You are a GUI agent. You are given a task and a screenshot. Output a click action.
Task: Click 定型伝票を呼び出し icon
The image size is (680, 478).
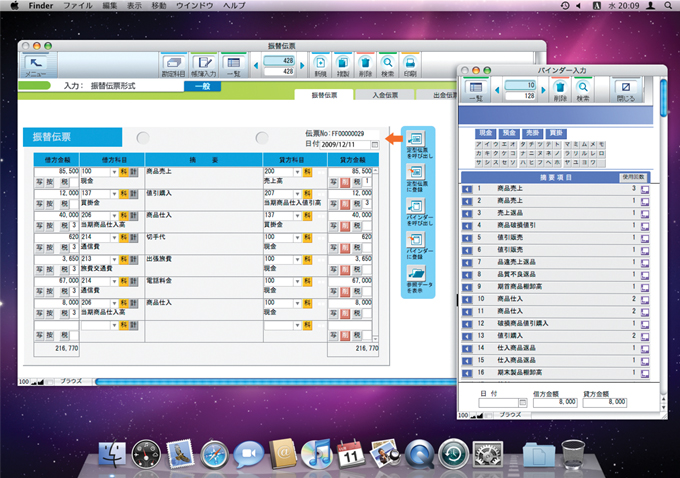[416, 138]
